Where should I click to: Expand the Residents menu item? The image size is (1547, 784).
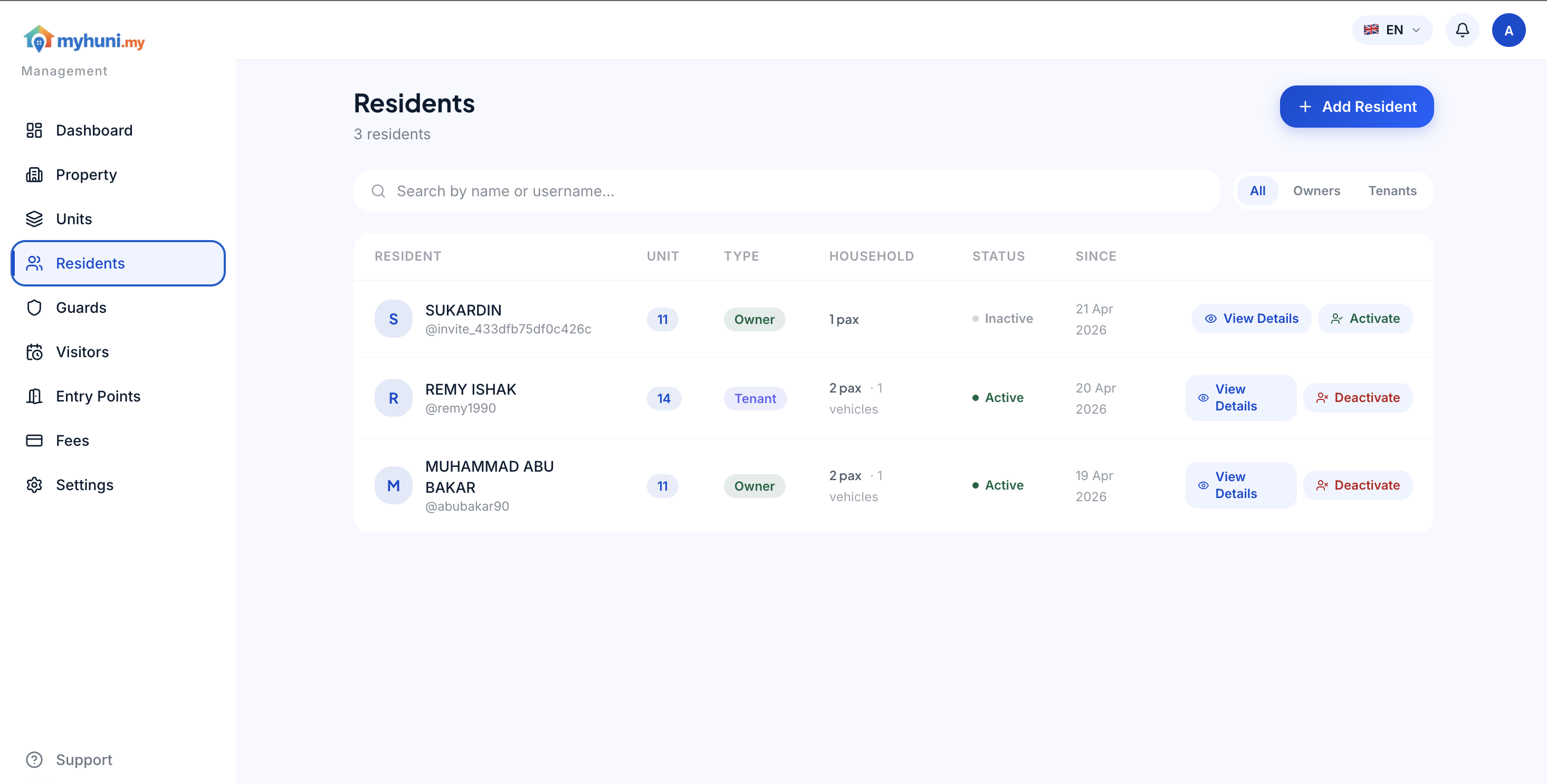[x=90, y=263]
